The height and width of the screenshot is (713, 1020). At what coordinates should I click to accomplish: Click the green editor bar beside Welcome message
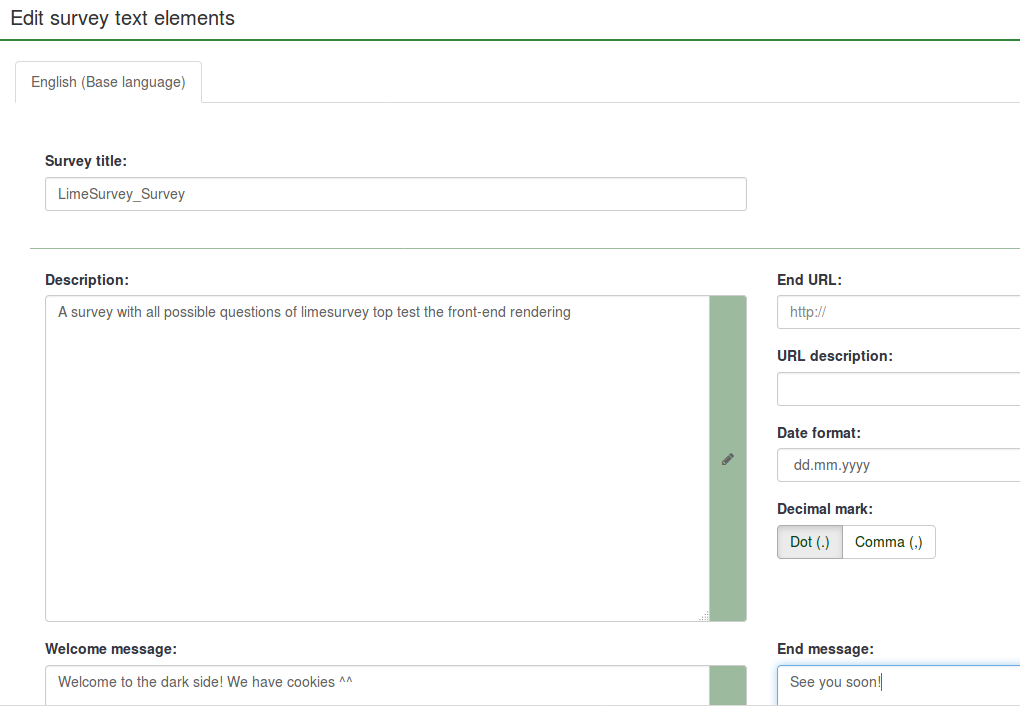click(x=728, y=685)
